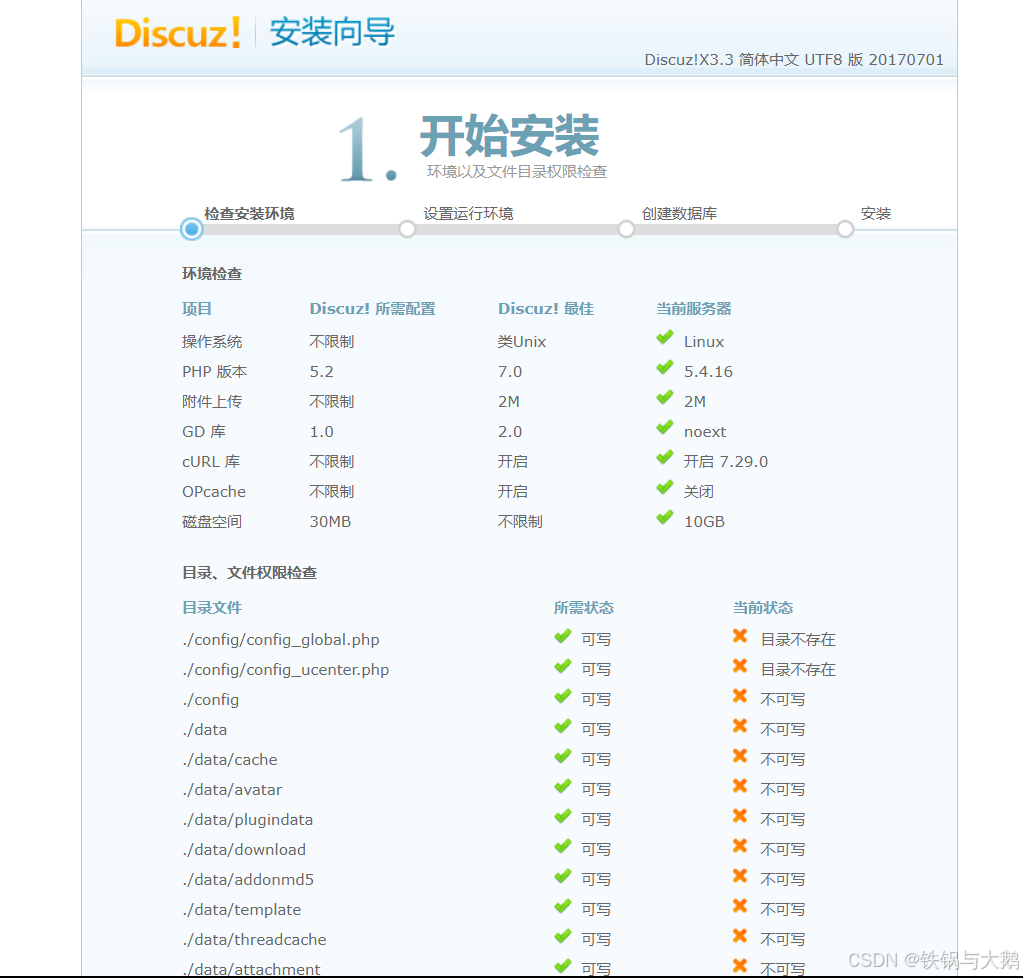Click the Discuz! 所需配置 column header
The height and width of the screenshot is (978, 1023).
(373, 309)
